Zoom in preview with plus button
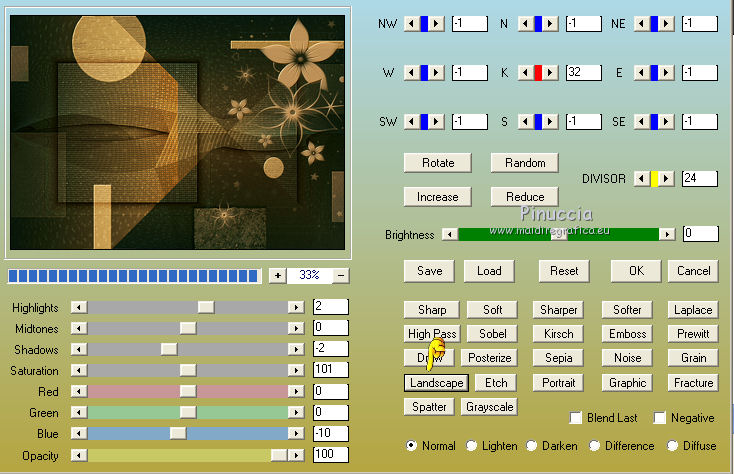The height and width of the screenshot is (474, 734). tap(278, 276)
